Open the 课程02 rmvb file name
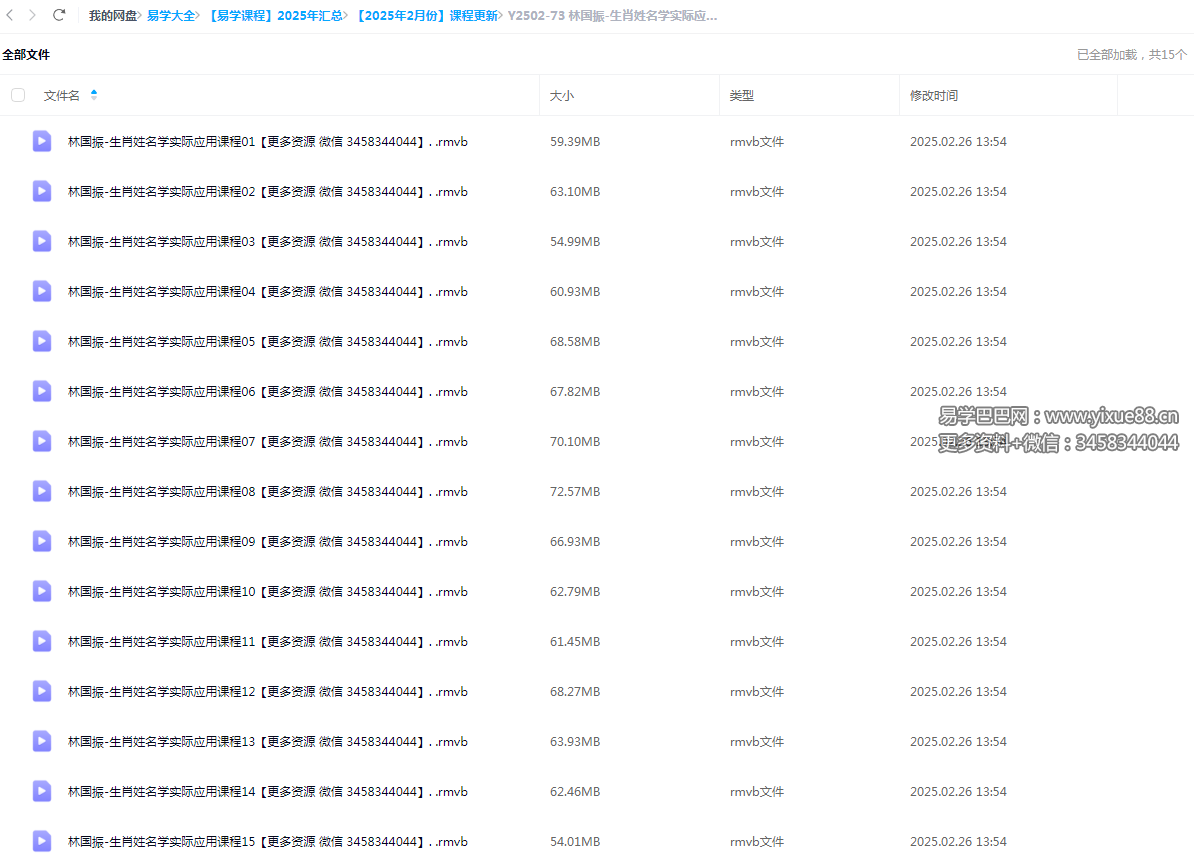This screenshot has height=858, width=1194. (267, 192)
